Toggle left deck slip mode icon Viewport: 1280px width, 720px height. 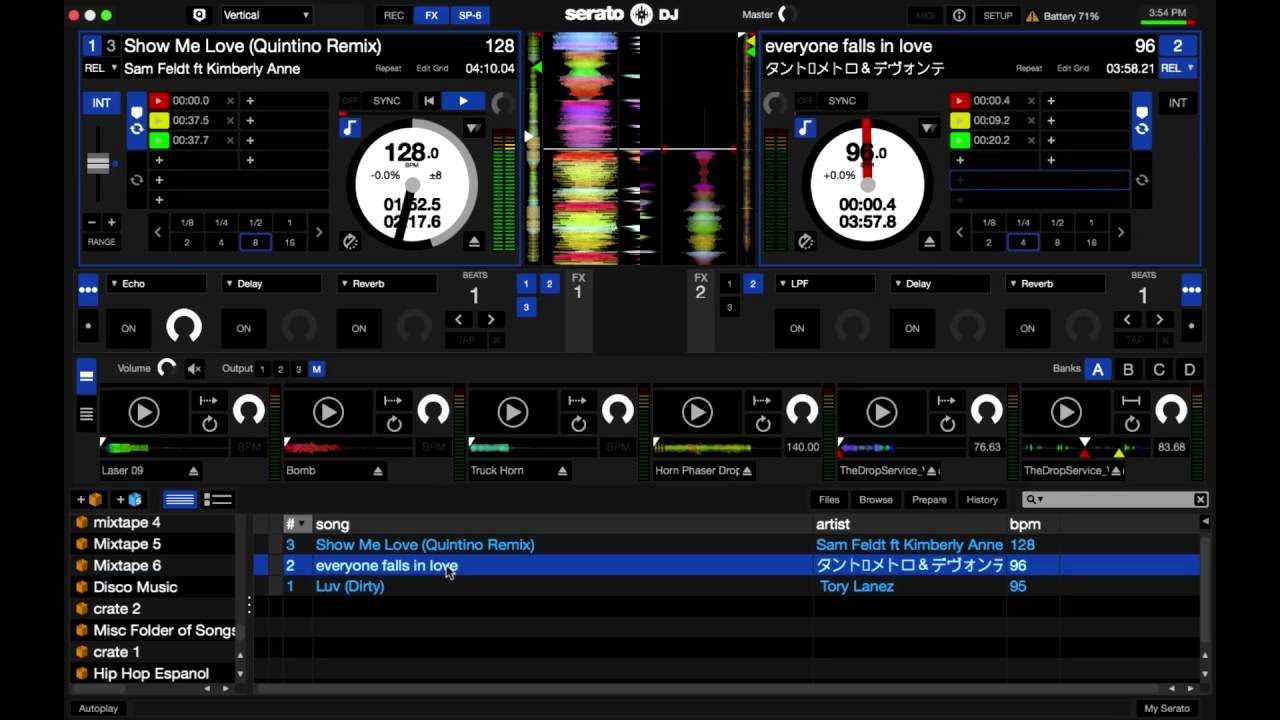(x=350, y=242)
